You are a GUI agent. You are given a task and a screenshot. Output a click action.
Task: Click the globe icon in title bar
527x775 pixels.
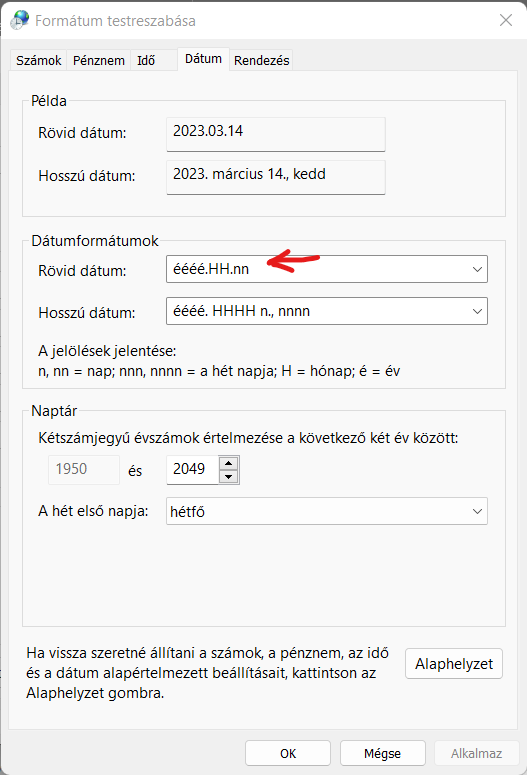pyautogui.click(x=20, y=20)
